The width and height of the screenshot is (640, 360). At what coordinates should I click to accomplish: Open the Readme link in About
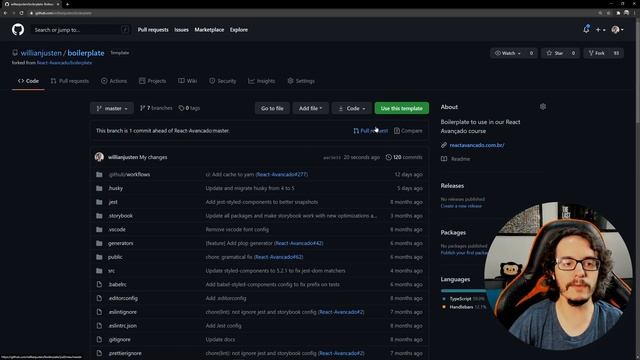(x=460, y=159)
